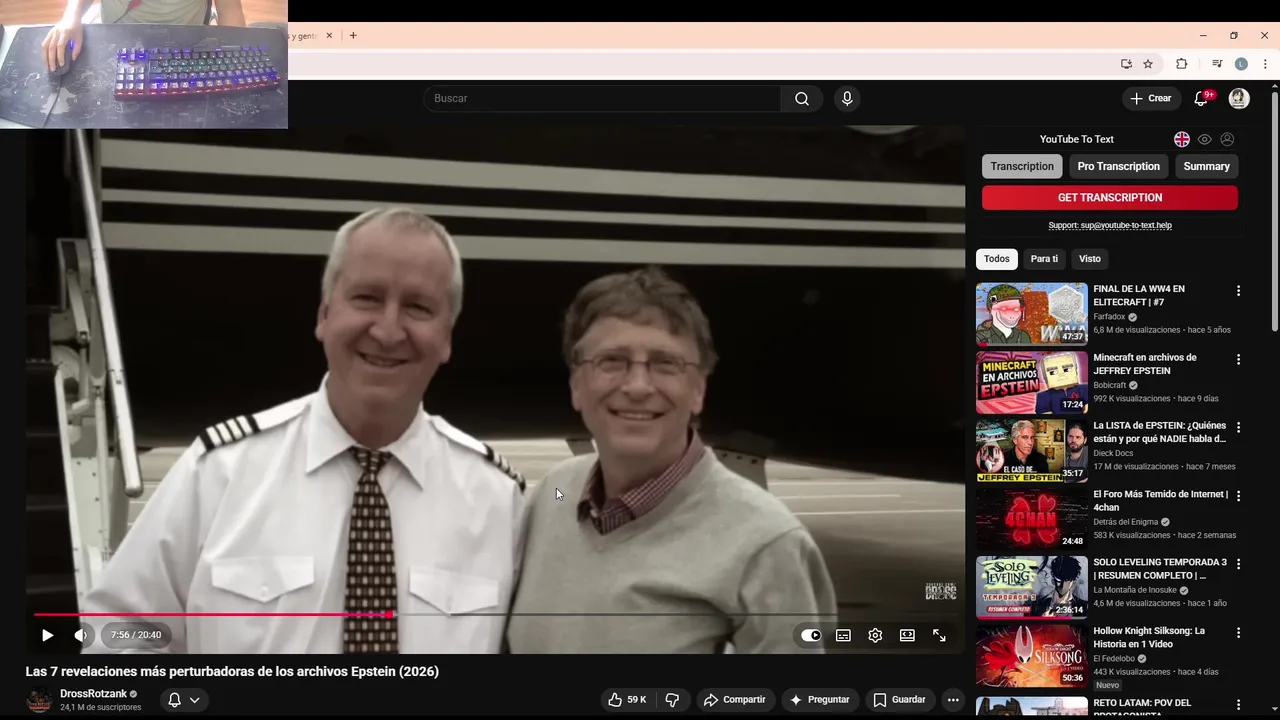Close the current browser tab
The height and width of the screenshot is (720, 1280).
point(329,35)
